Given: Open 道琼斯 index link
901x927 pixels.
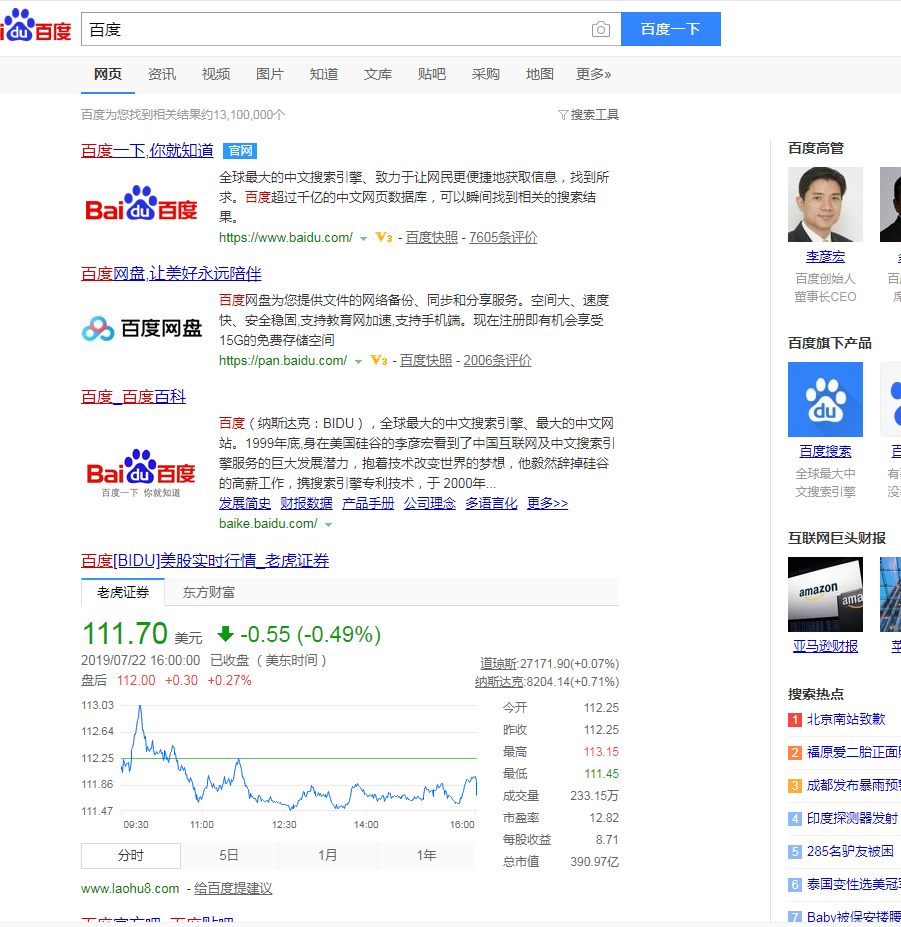Looking at the screenshot, I should tap(498, 664).
